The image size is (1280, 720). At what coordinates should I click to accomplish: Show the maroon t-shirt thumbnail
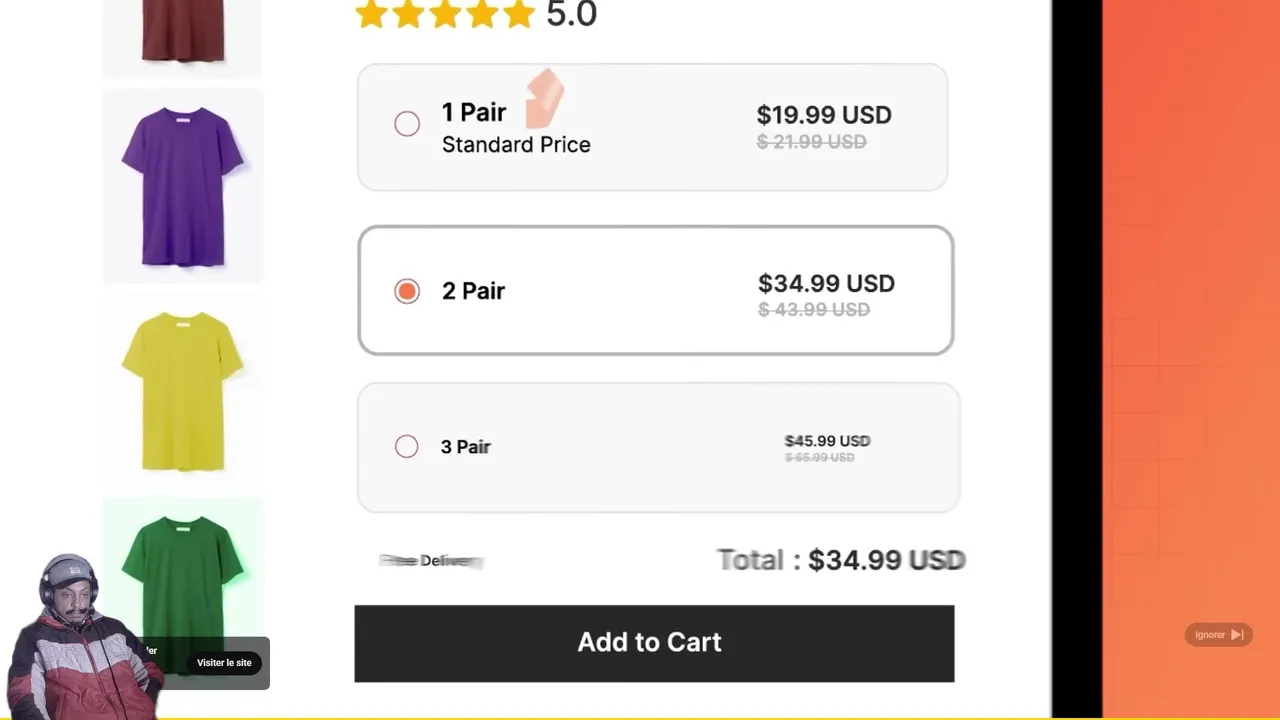[182, 32]
